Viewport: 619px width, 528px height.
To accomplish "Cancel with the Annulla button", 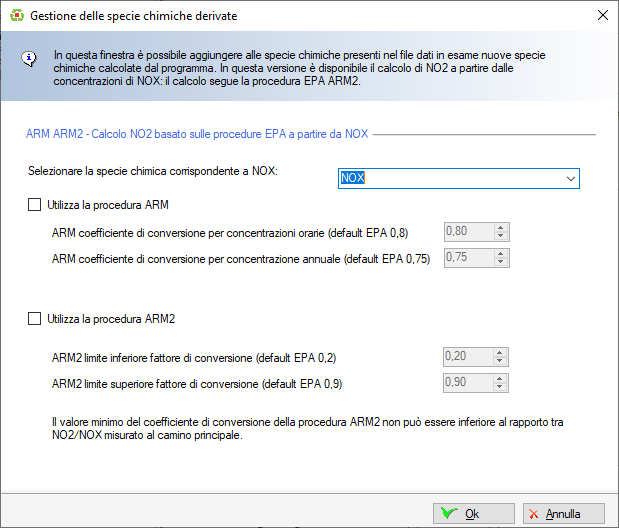I will tap(564, 513).
